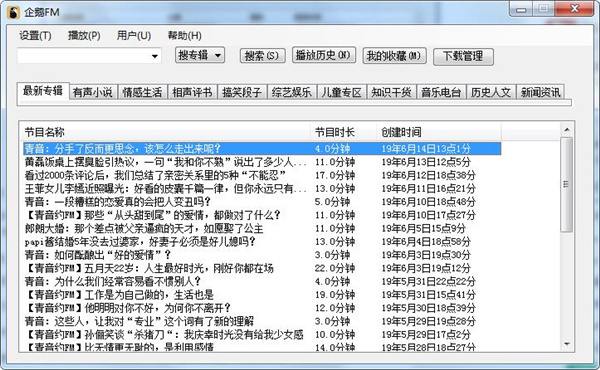Select row 郎朗大婚
Screen dimensions: 600x370
click(x=262, y=228)
